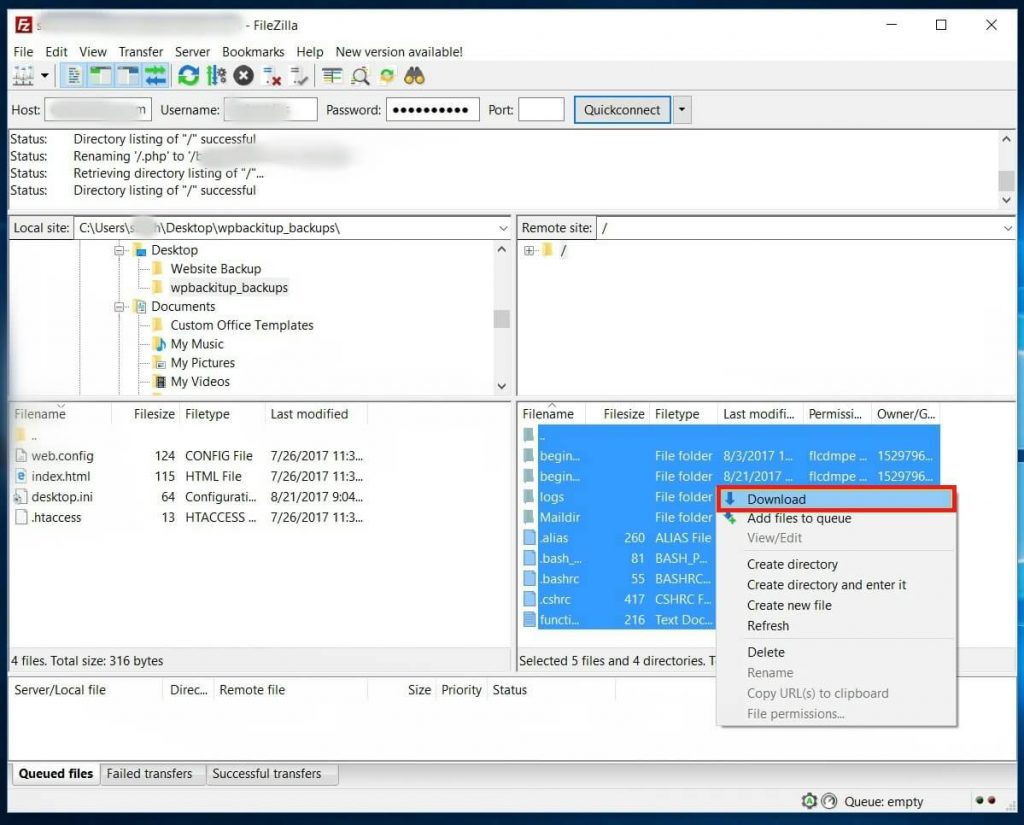Click the .htaccess file icon
Image resolution: width=1024 pixels, height=825 pixels.
21,517
